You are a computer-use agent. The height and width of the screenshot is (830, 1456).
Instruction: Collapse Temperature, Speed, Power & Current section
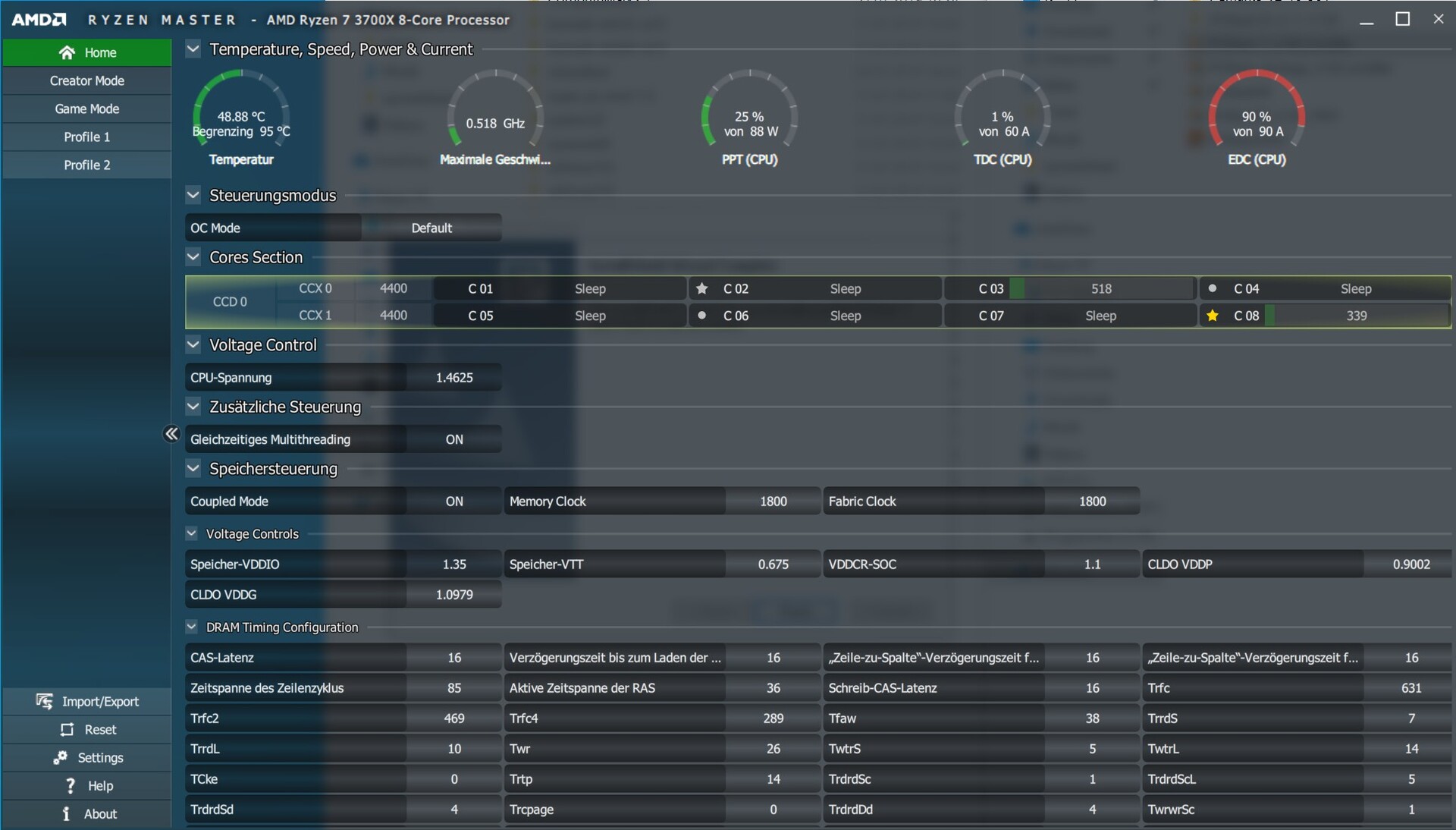193,49
